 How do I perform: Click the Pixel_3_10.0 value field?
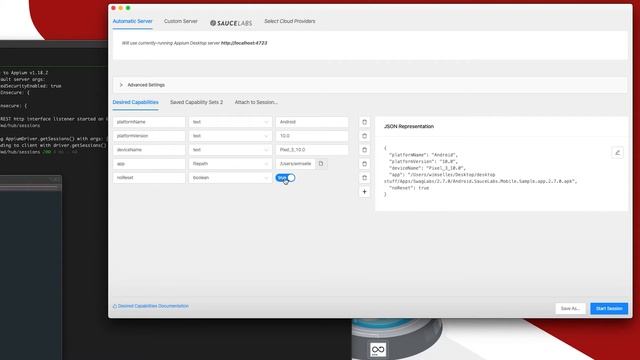click(312, 150)
